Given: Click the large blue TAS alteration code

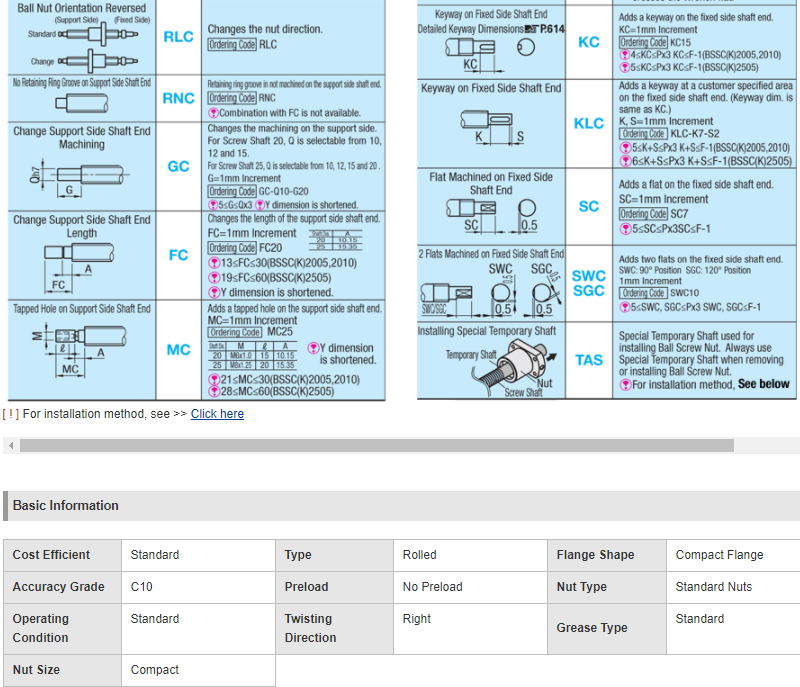Looking at the screenshot, I should [x=589, y=361].
